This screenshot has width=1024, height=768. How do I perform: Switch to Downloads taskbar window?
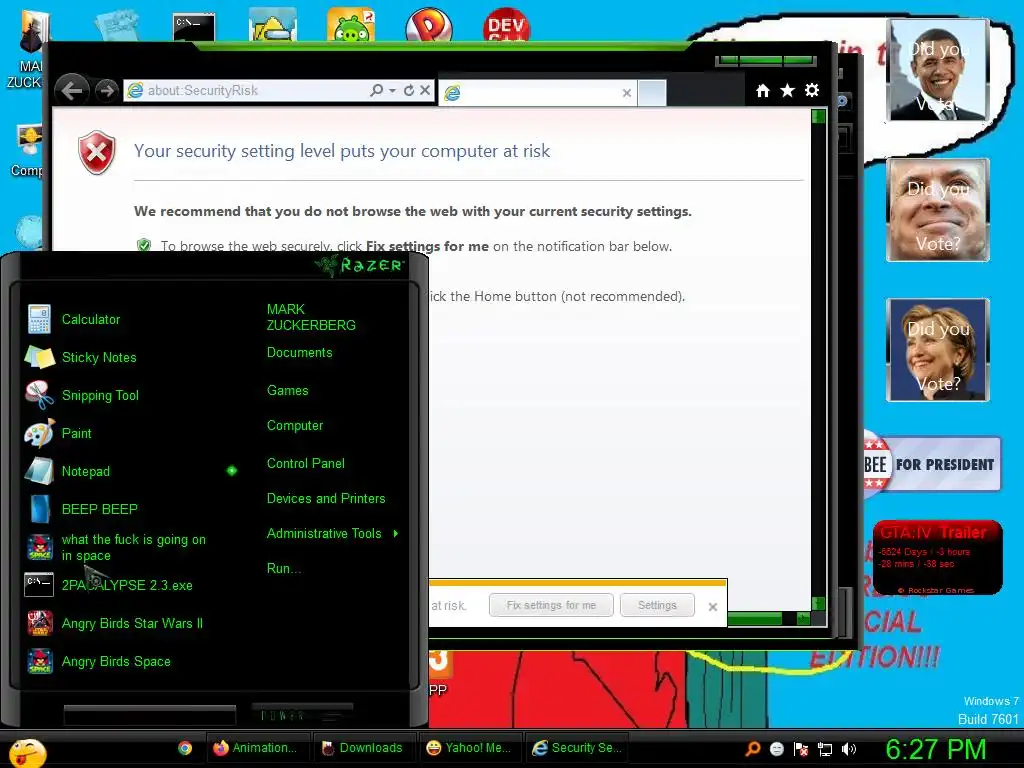tap(363, 748)
